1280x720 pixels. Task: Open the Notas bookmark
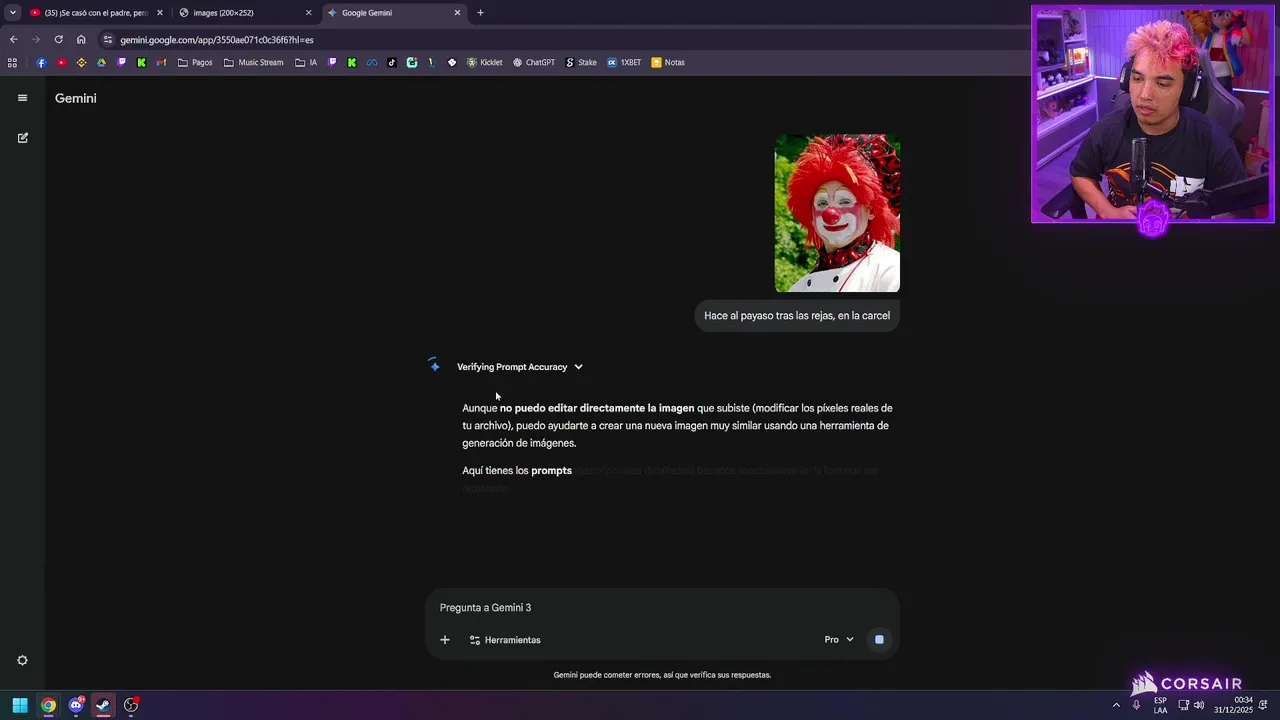[668, 62]
